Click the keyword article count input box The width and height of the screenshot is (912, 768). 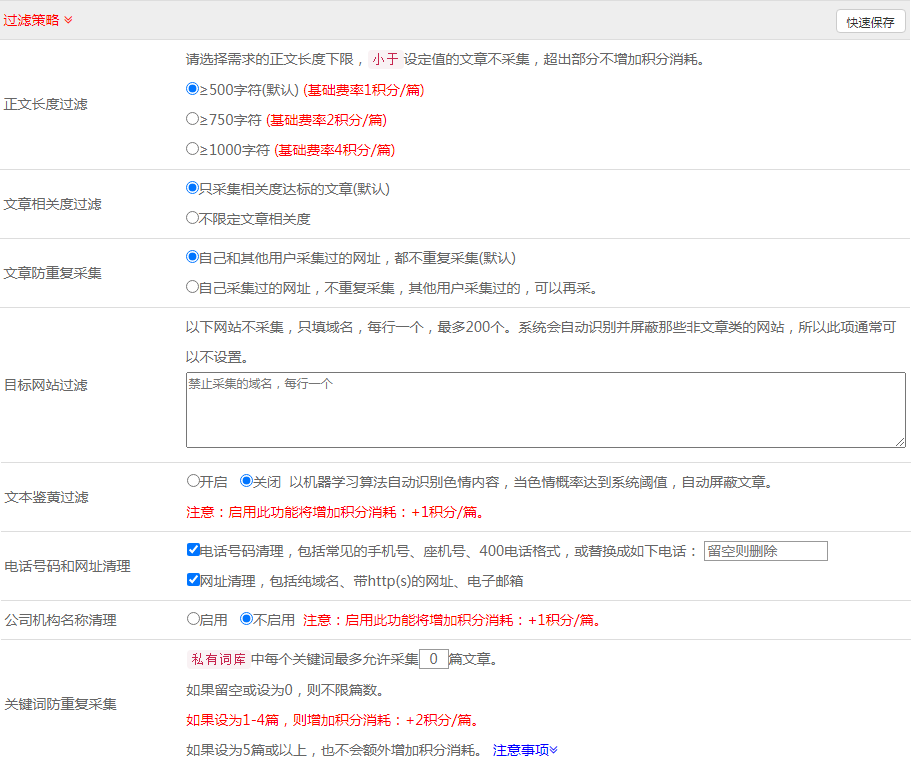pos(433,659)
